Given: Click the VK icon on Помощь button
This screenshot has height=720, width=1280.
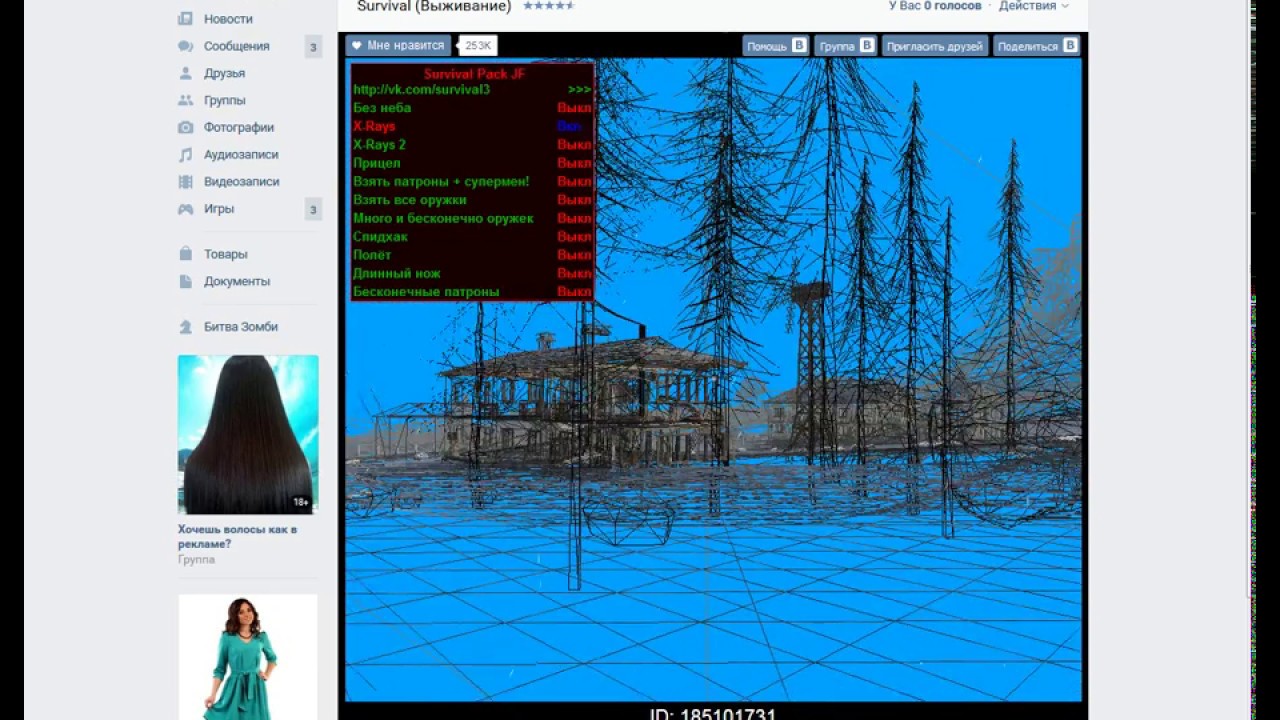Looking at the screenshot, I should (x=799, y=45).
